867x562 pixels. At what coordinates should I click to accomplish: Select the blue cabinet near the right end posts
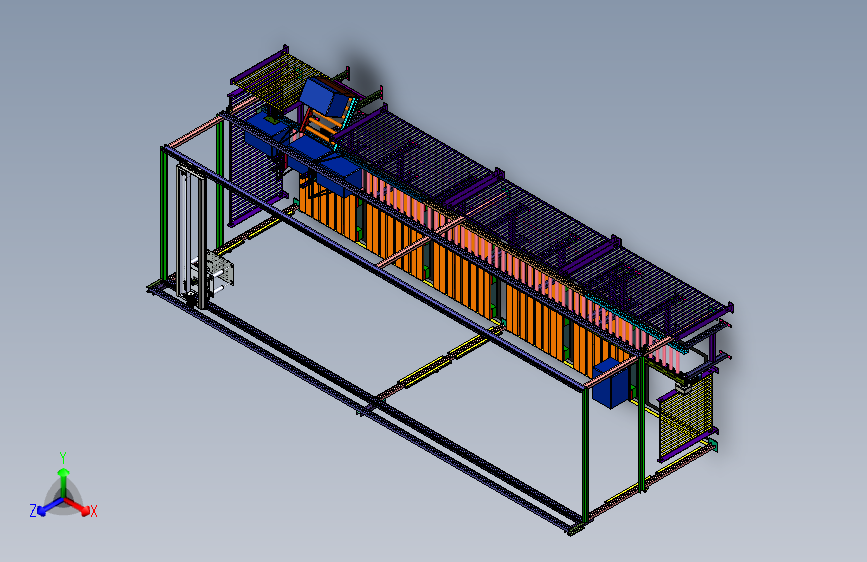610,383
